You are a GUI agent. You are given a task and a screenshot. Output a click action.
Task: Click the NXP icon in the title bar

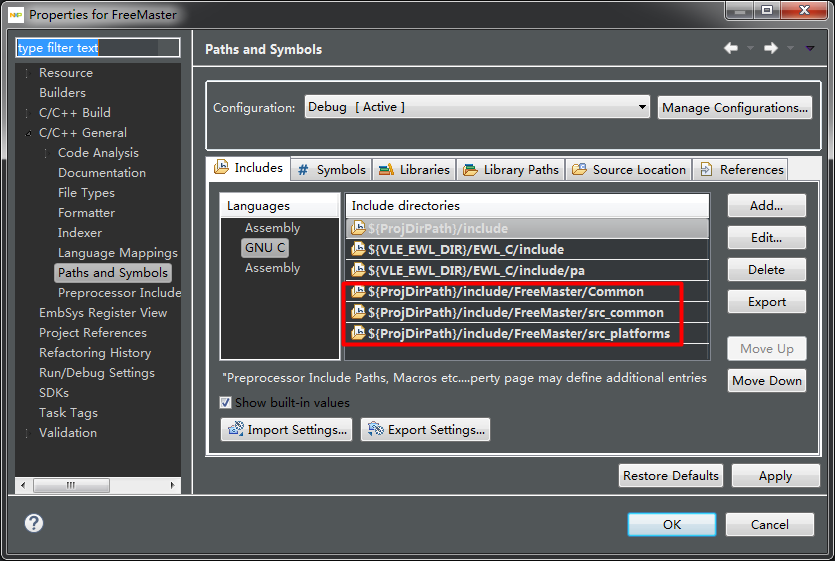(16, 15)
